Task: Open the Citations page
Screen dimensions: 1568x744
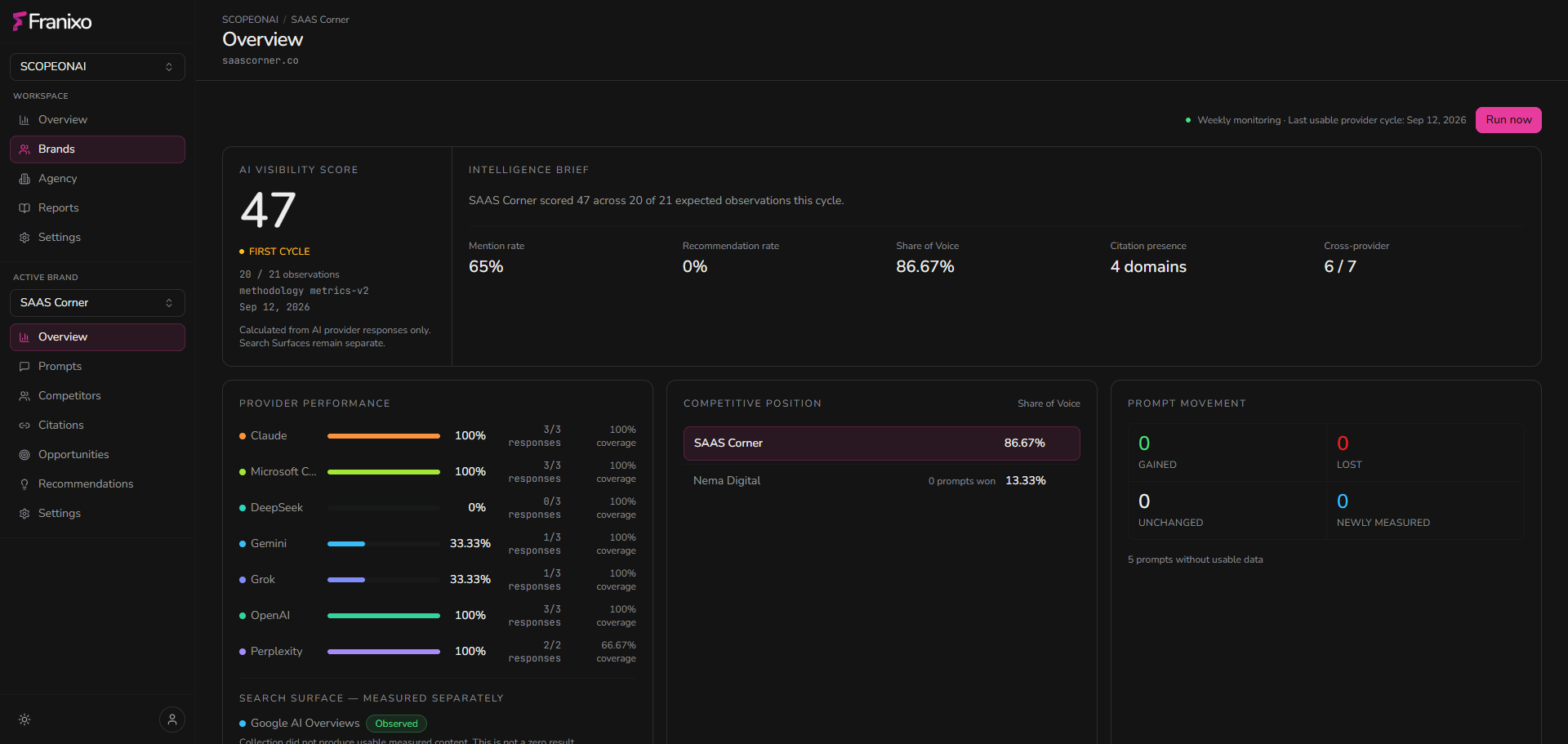Action: click(97, 425)
